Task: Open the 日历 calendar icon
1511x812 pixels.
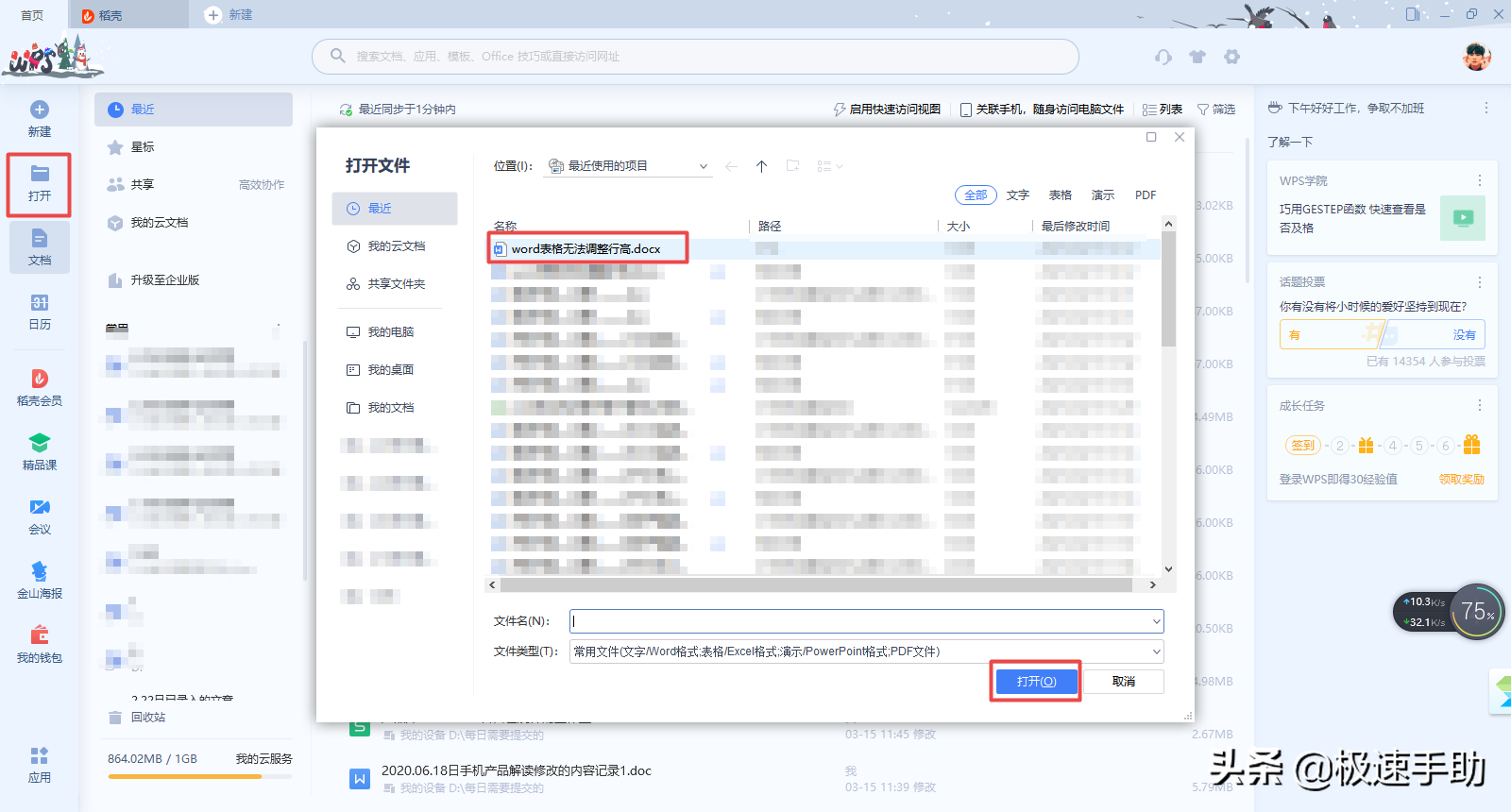Action: [40, 303]
